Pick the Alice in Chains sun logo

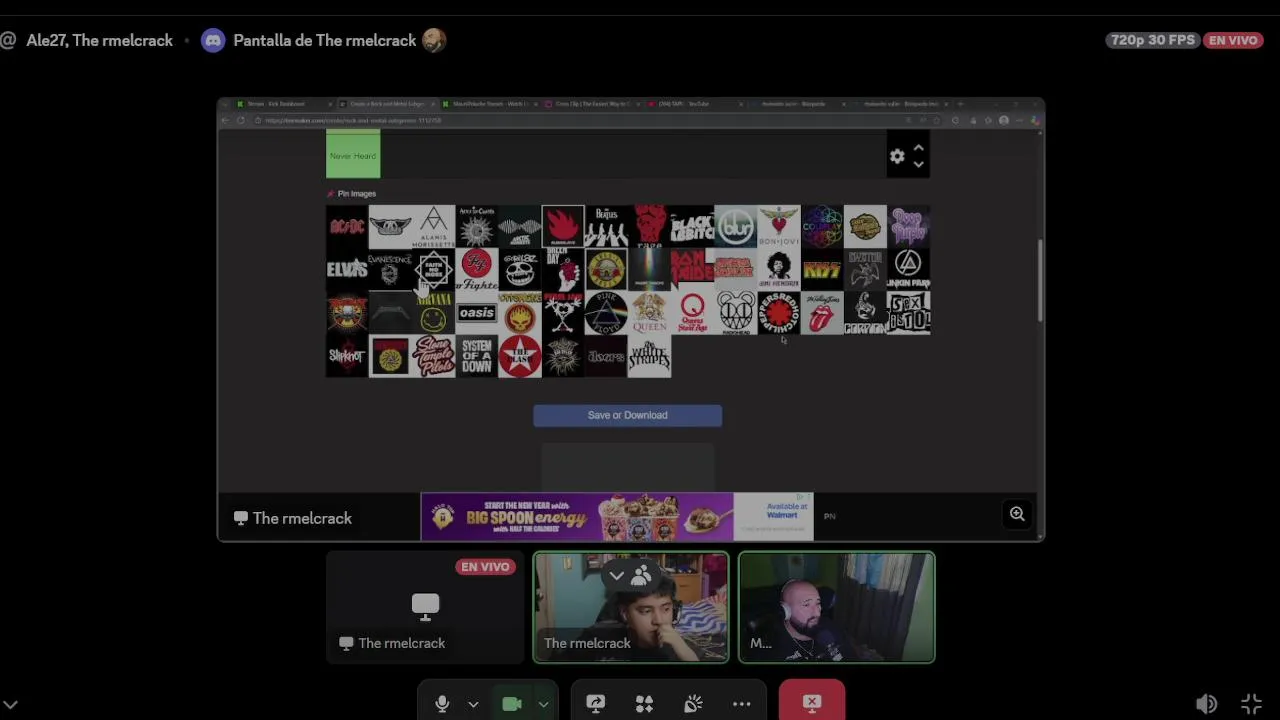(x=476, y=227)
